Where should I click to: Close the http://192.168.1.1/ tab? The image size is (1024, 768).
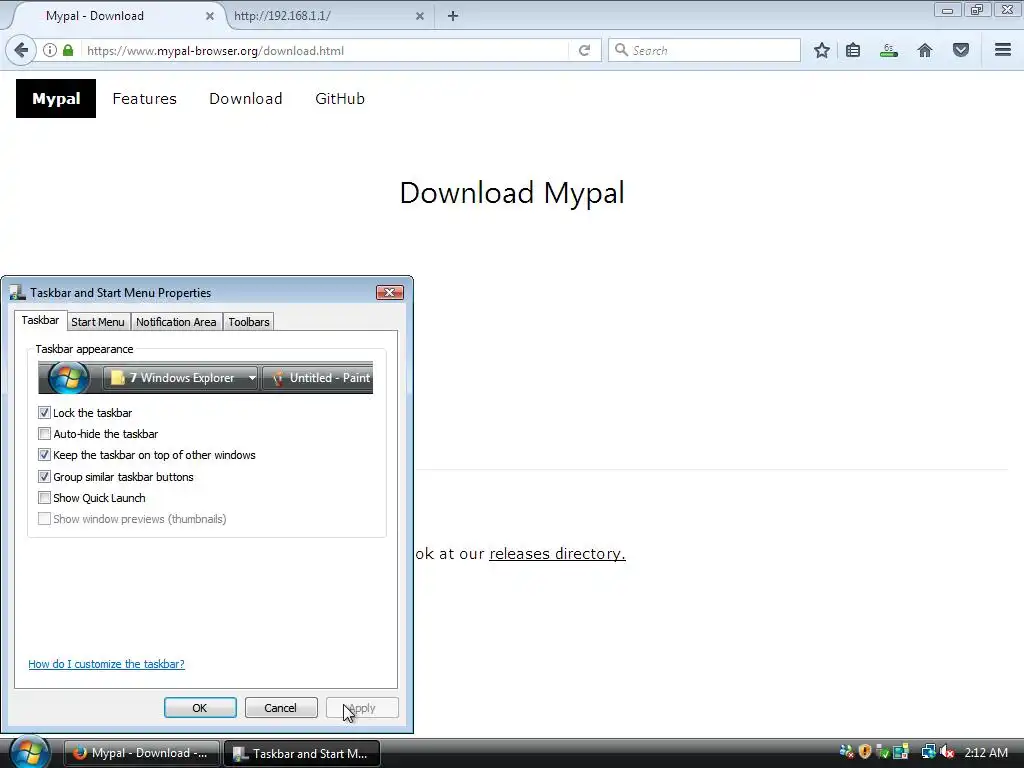(420, 16)
